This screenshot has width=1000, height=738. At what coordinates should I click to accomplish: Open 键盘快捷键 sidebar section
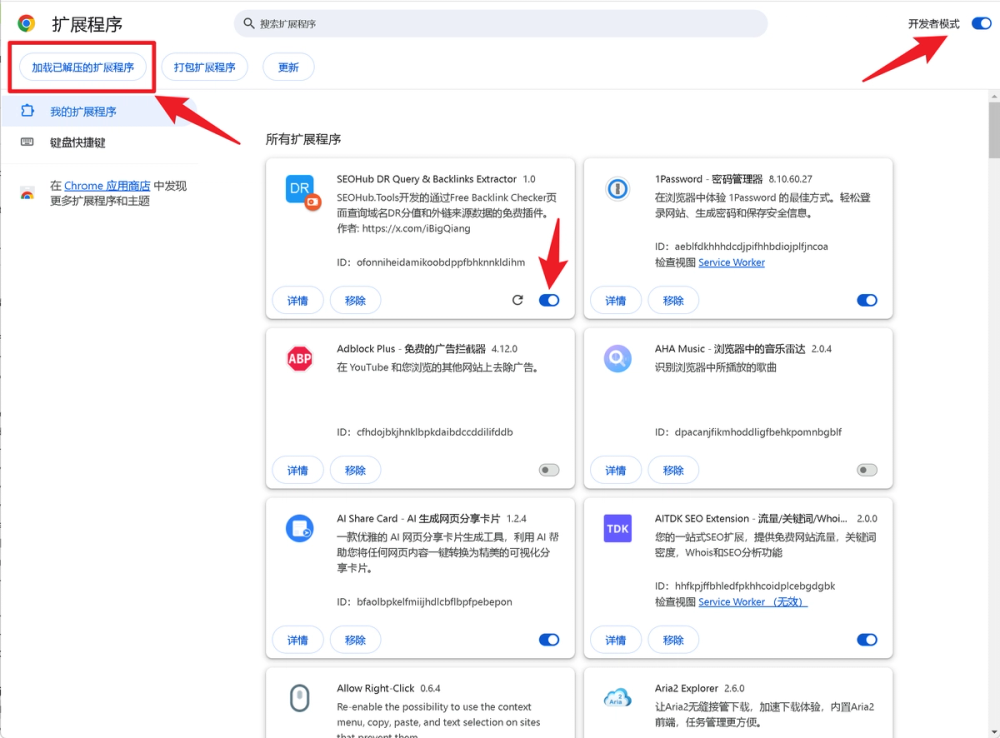click(99, 142)
